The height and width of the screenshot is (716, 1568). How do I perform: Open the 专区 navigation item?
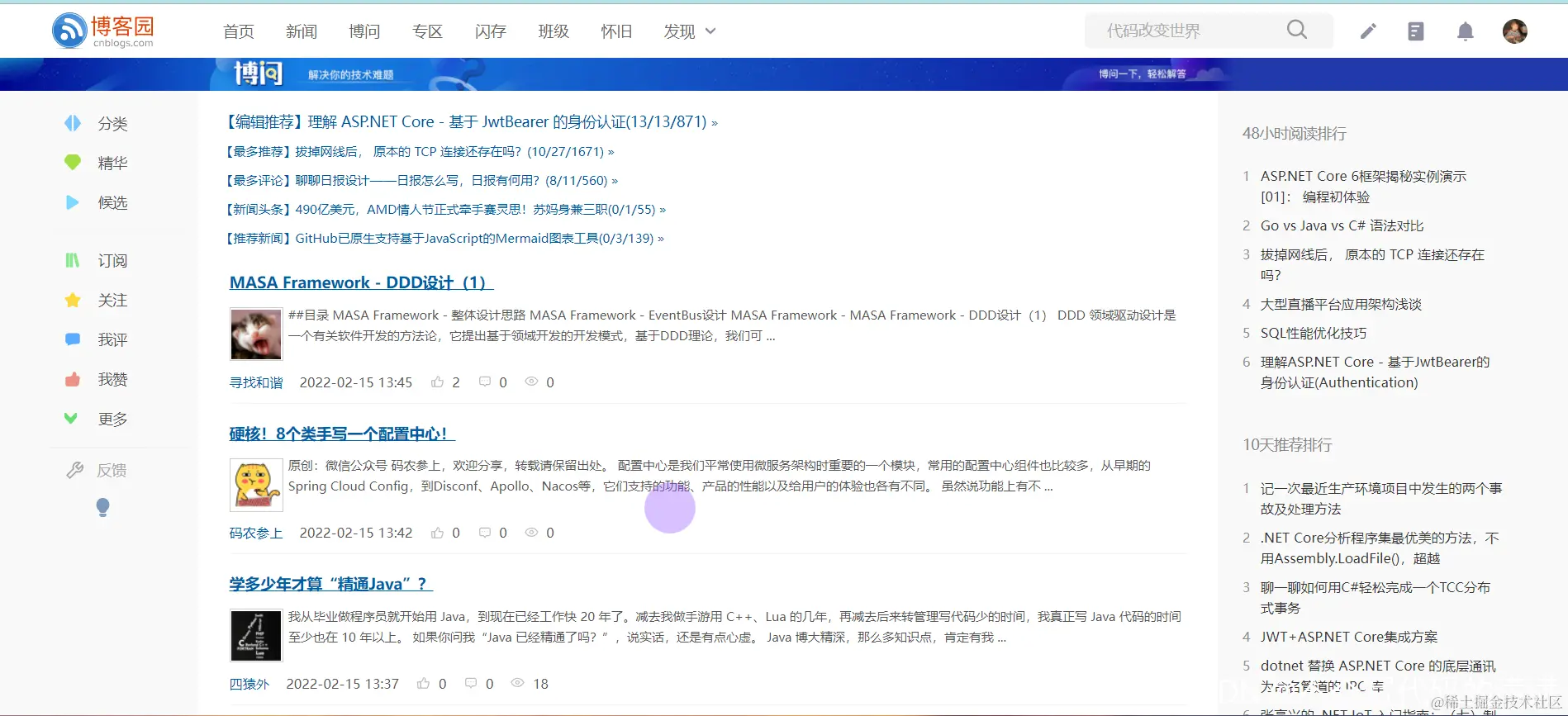427,31
